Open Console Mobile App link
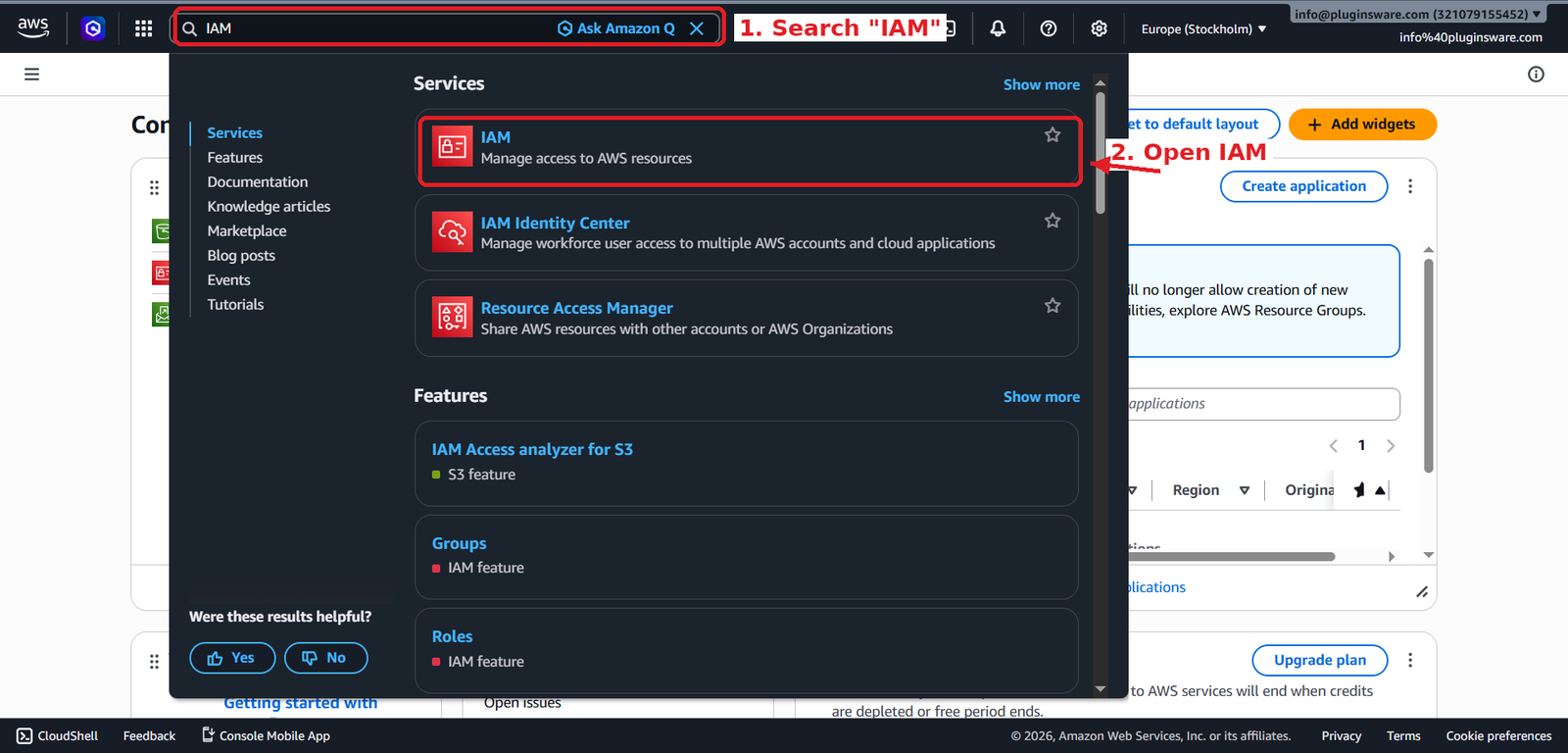This screenshot has height=753, width=1568. point(266,735)
